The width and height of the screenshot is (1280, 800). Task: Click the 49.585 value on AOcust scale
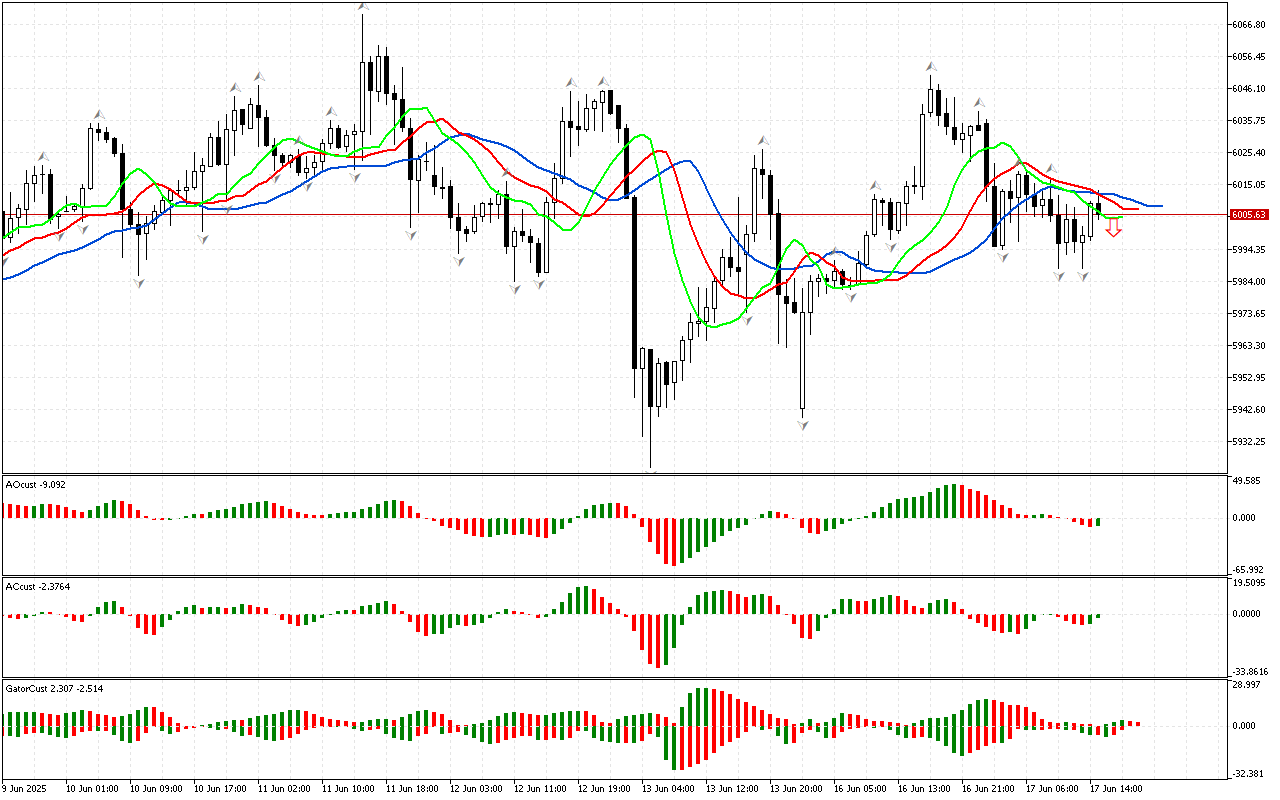(1247, 481)
